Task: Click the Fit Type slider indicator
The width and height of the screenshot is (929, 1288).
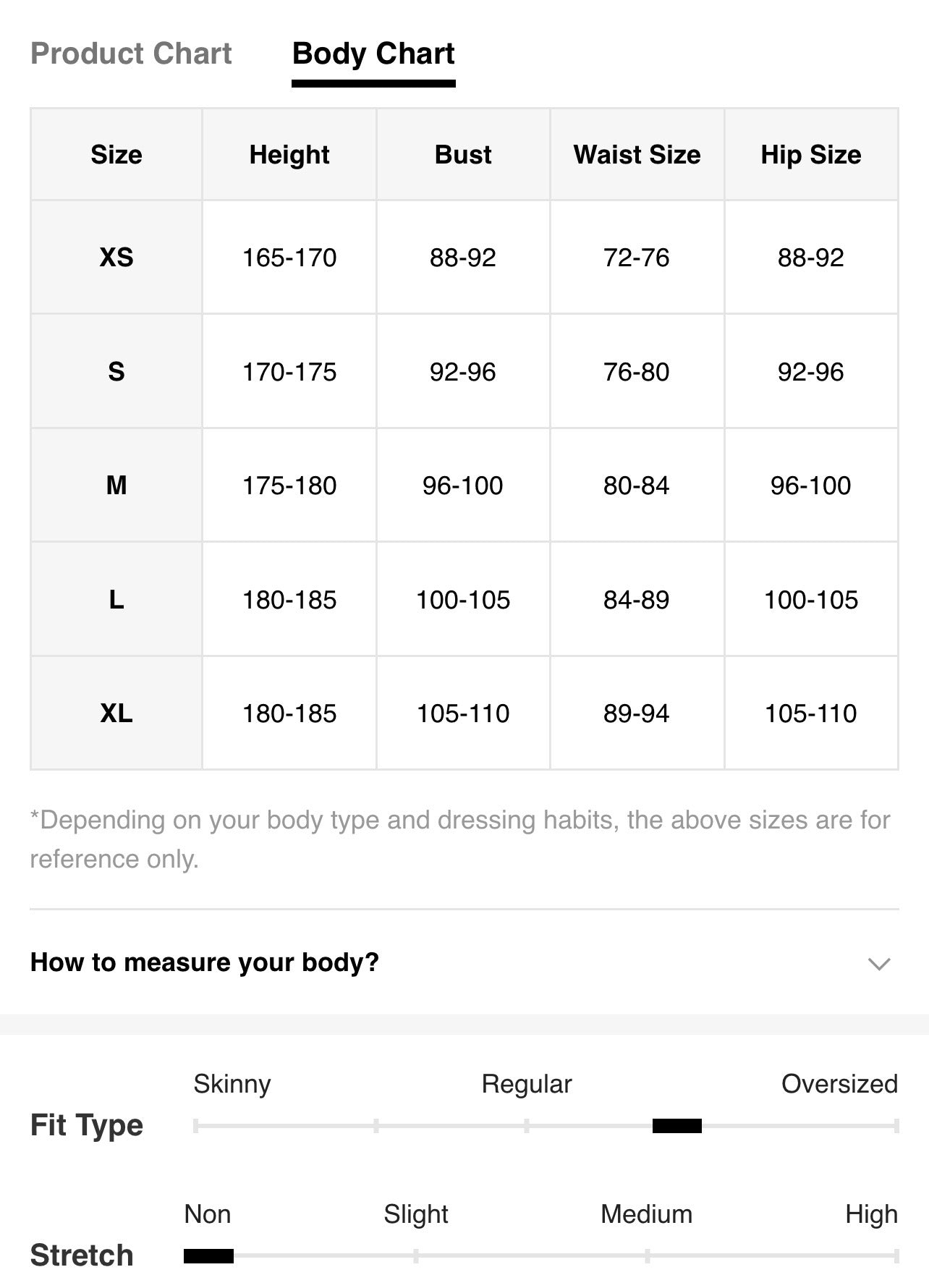Action: click(x=677, y=1125)
